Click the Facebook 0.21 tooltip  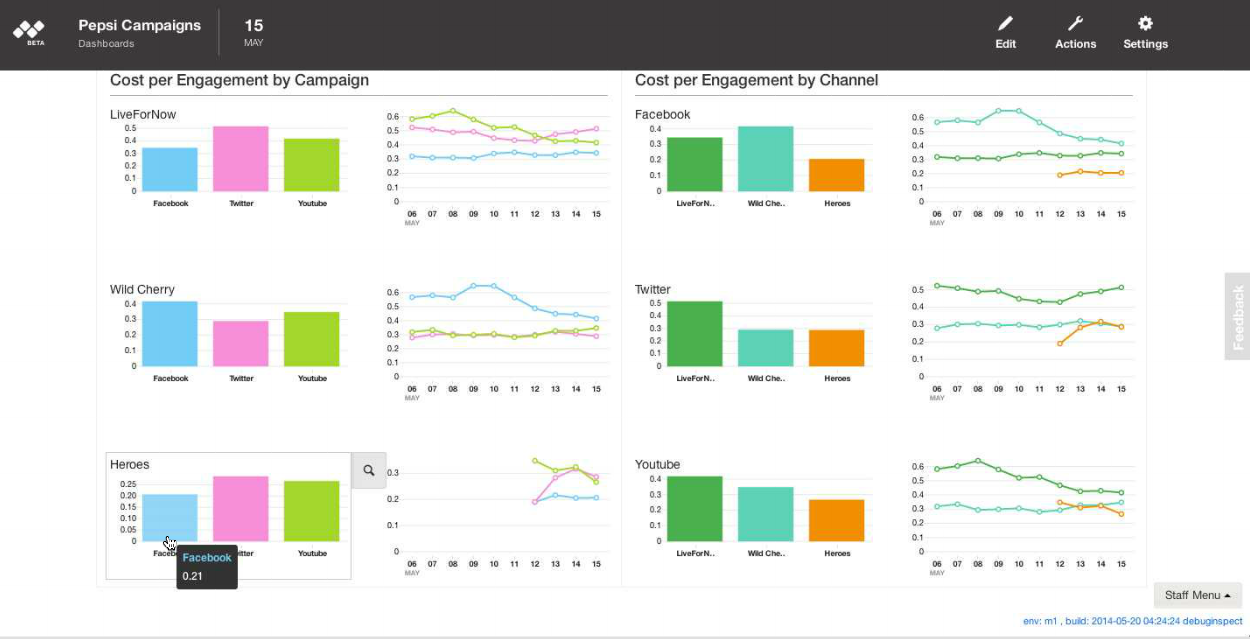point(207,567)
